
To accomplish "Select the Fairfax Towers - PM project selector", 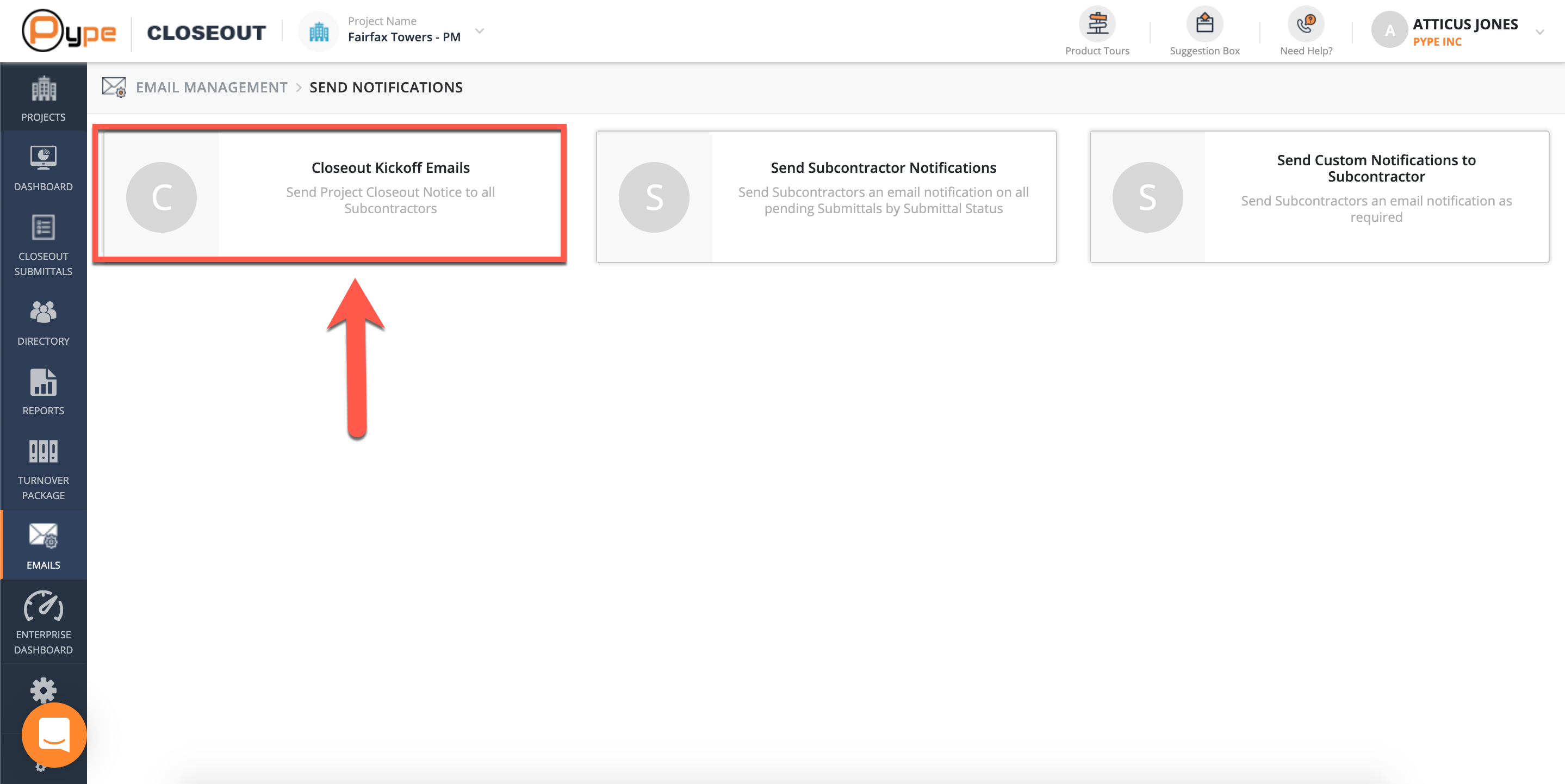I will (x=403, y=37).
